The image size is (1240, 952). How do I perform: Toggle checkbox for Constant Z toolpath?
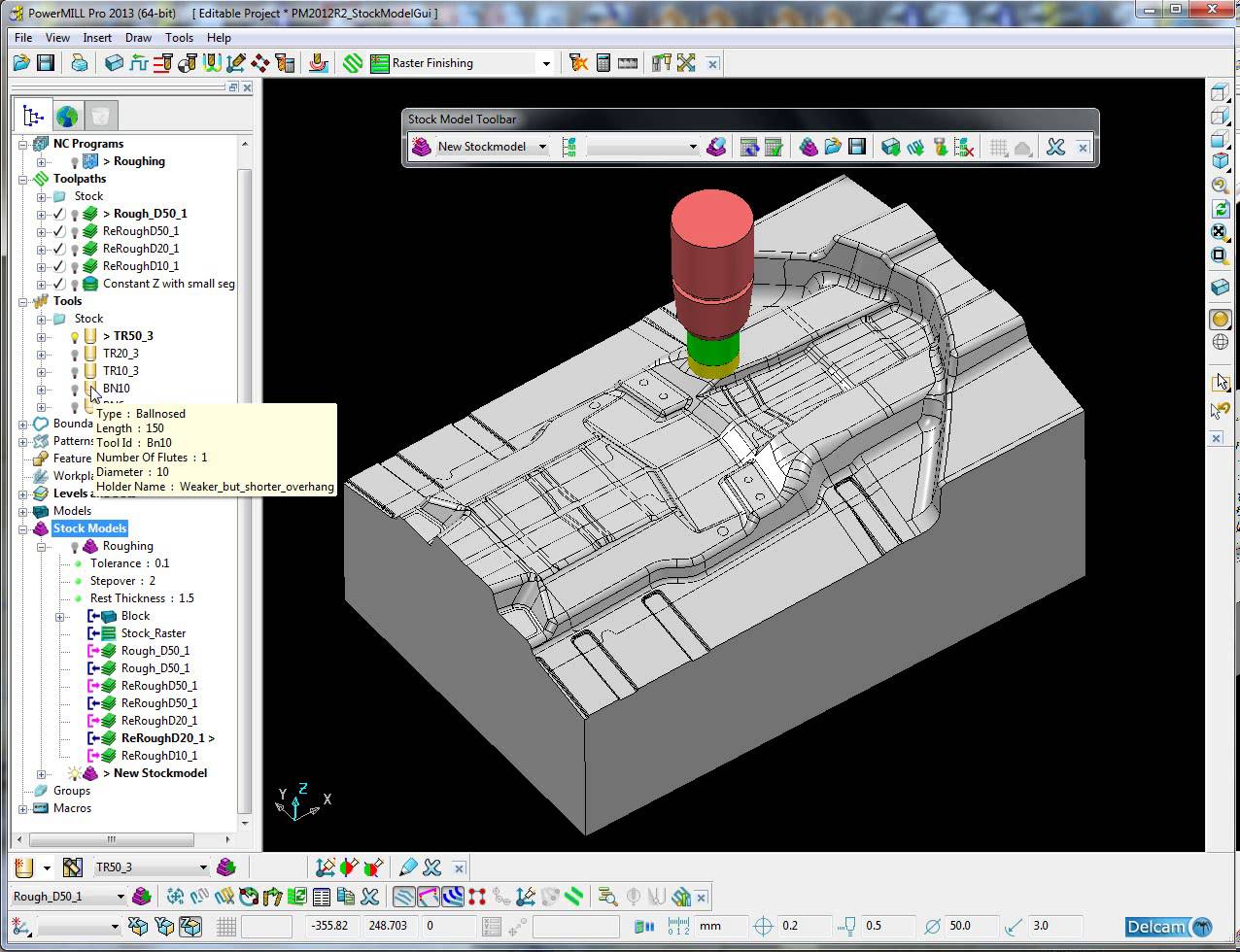tap(58, 284)
